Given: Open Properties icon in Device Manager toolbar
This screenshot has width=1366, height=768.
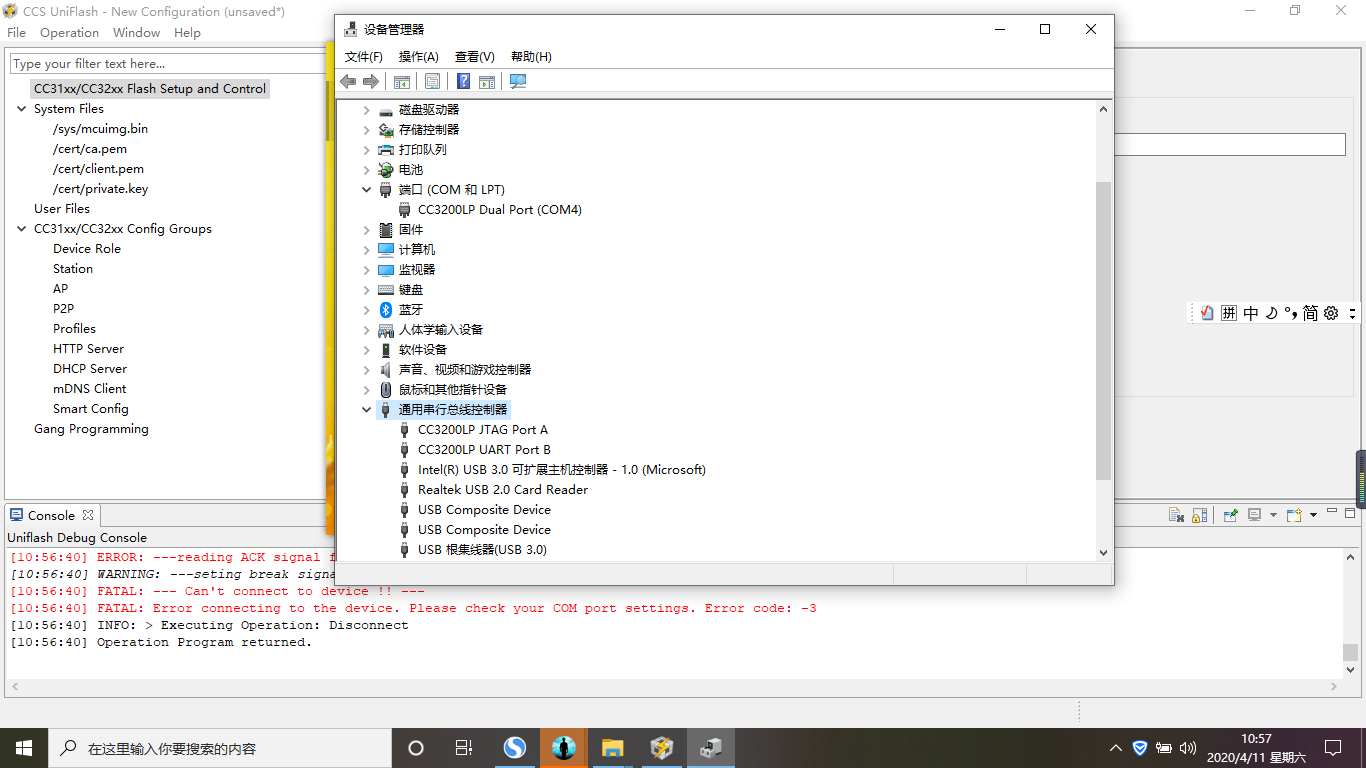Looking at the screenshot, I should (433, 81).
